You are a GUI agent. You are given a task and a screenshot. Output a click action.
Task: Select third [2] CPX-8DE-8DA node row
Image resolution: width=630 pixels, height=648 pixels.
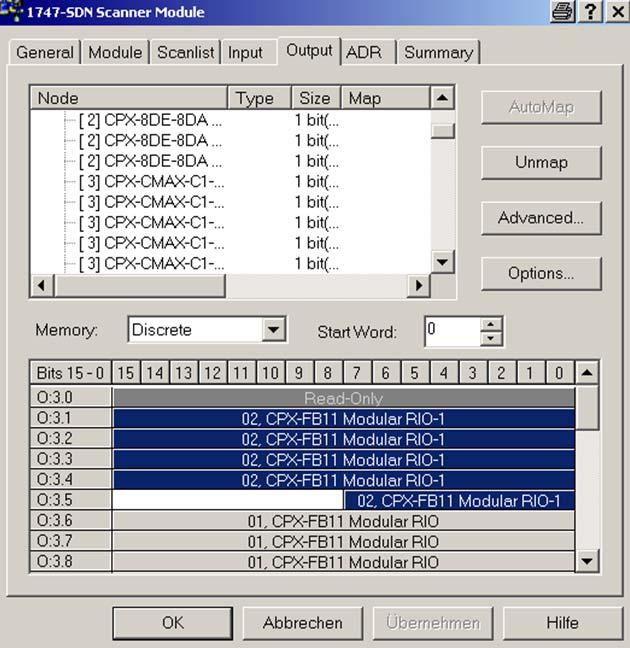point(150,161)
